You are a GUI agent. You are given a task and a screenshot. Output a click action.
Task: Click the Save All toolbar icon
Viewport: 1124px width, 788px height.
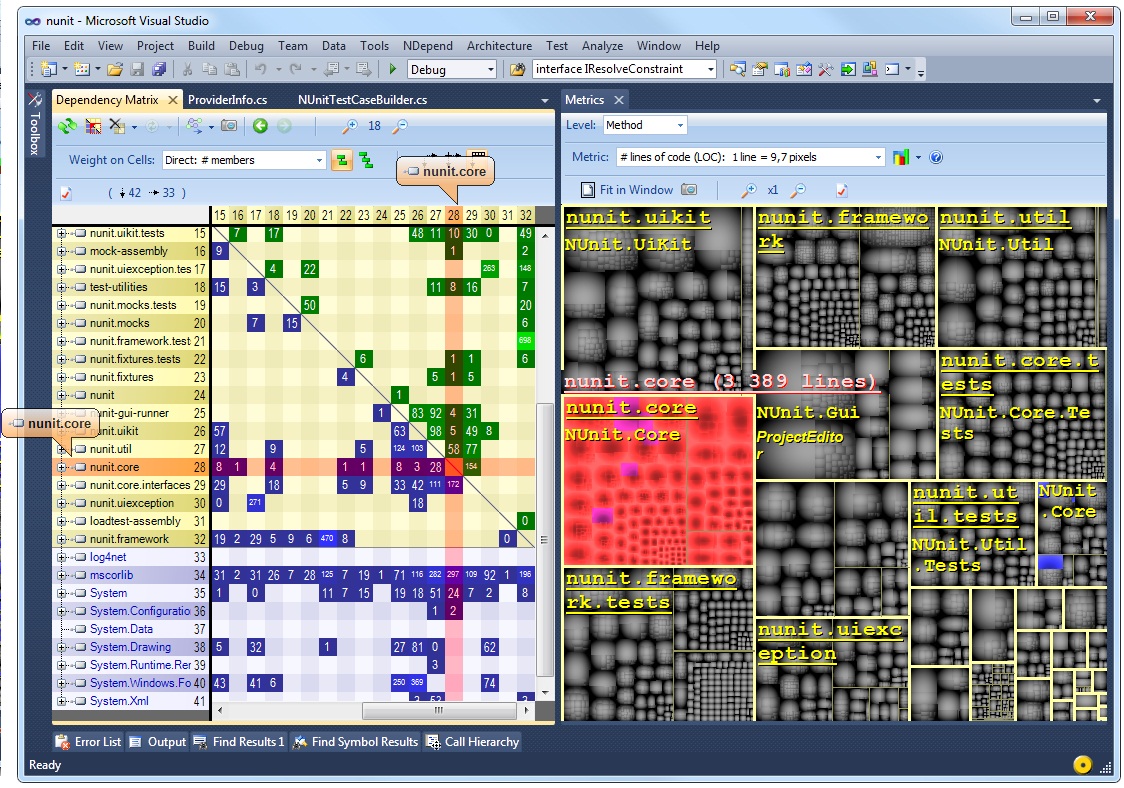pyautogui.click(x=159, y=69)
